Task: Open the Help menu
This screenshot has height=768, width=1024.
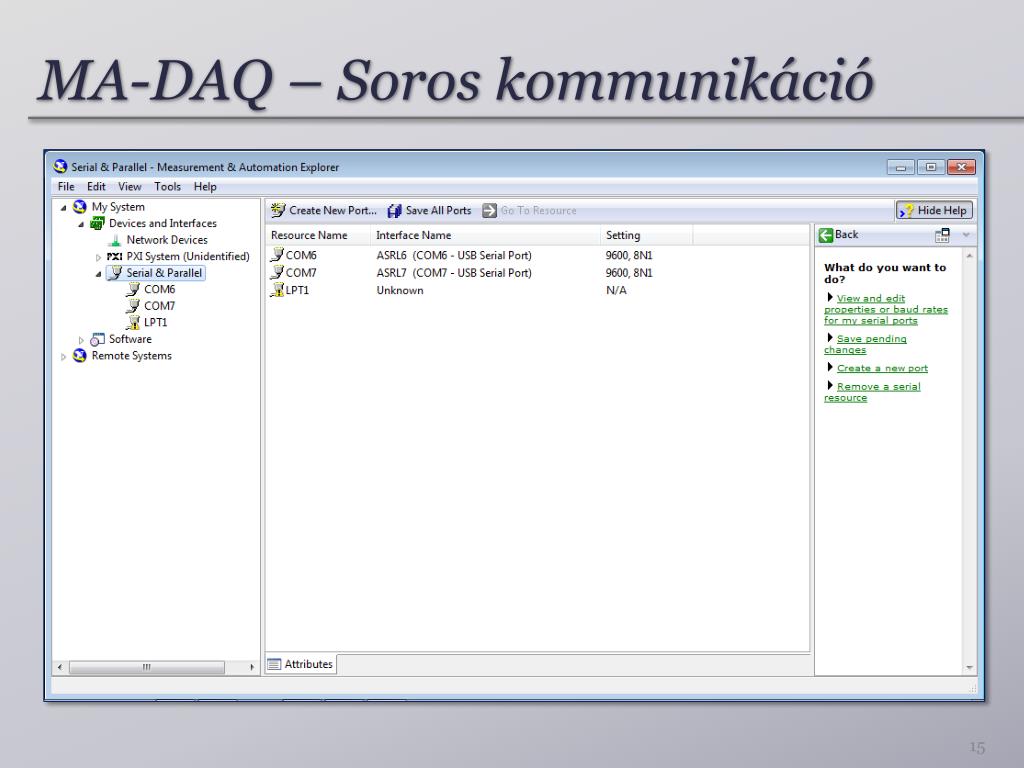Action: tap(205, 187)
